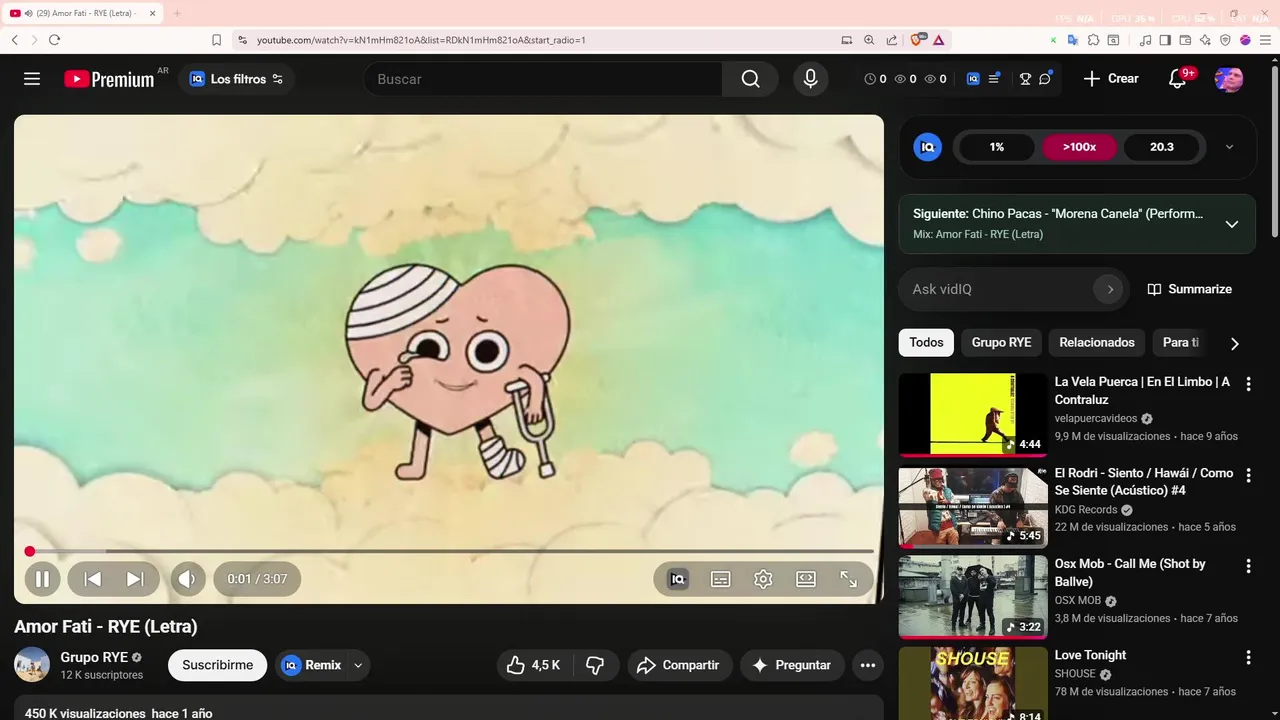Open Osx Mob - Call Me thumbnail
This screenshot has height=720, width=1280.
coord(973,597)
